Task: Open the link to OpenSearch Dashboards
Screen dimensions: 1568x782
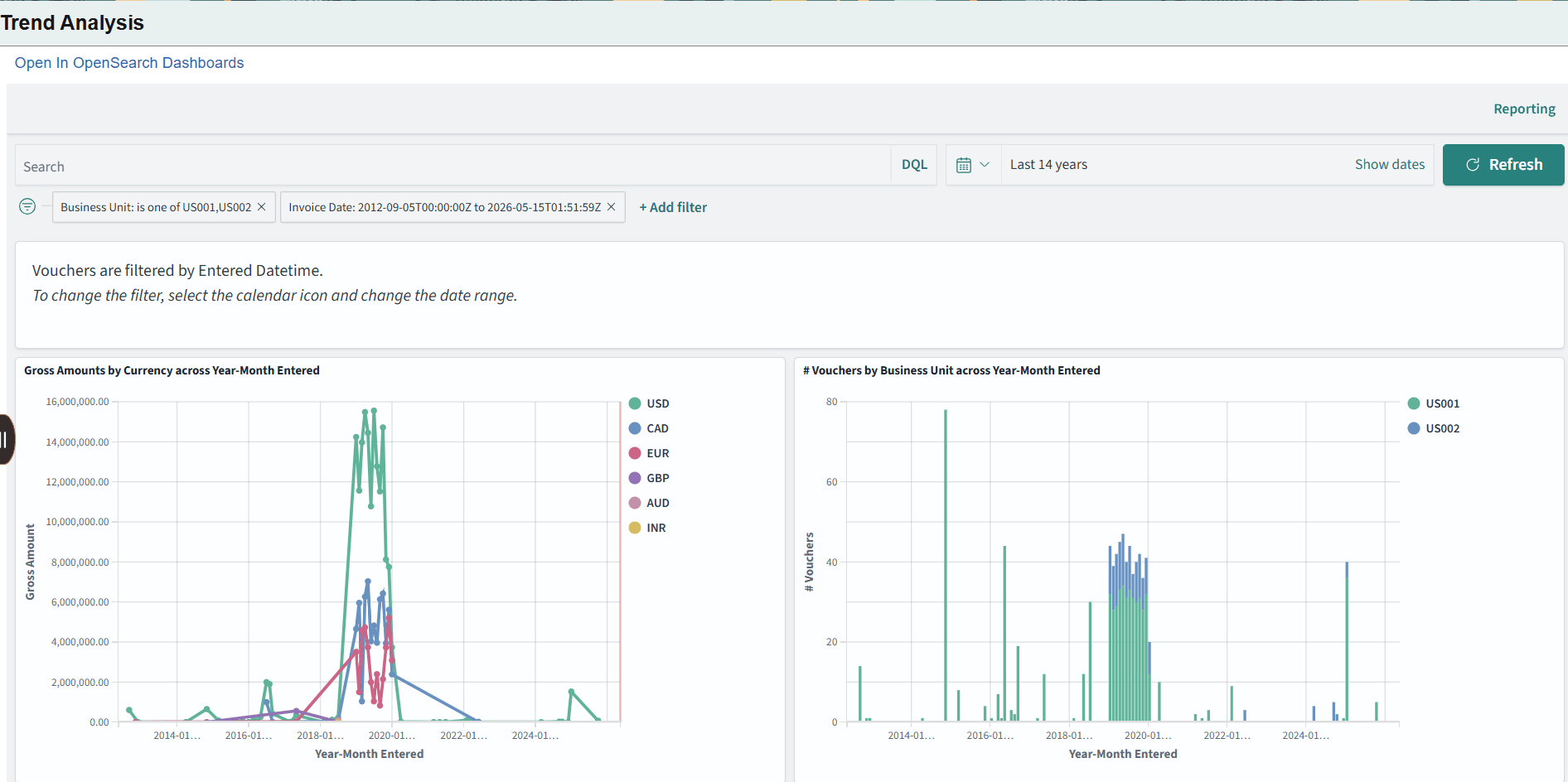Action: coord(129,63)
